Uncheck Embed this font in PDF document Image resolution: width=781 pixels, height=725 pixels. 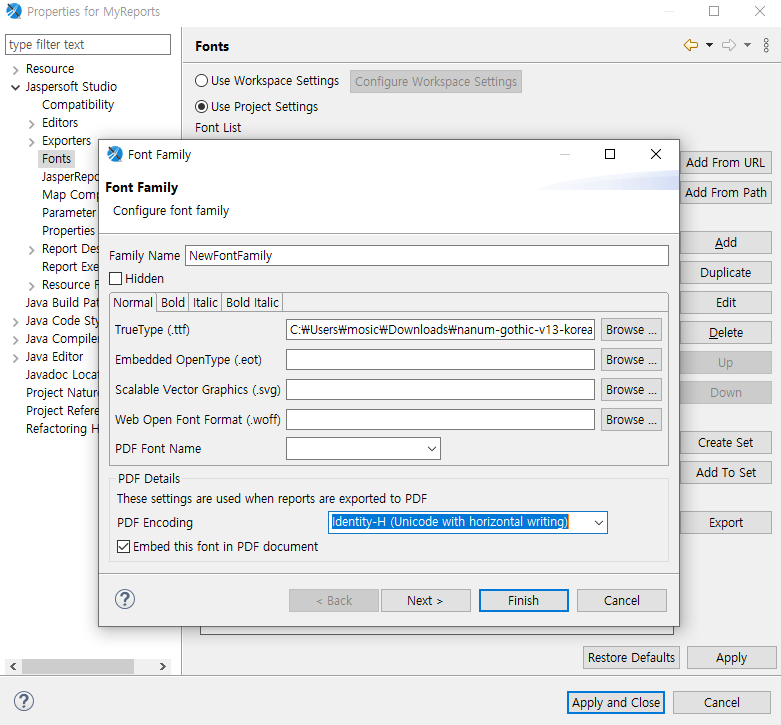tap(124, 546)
